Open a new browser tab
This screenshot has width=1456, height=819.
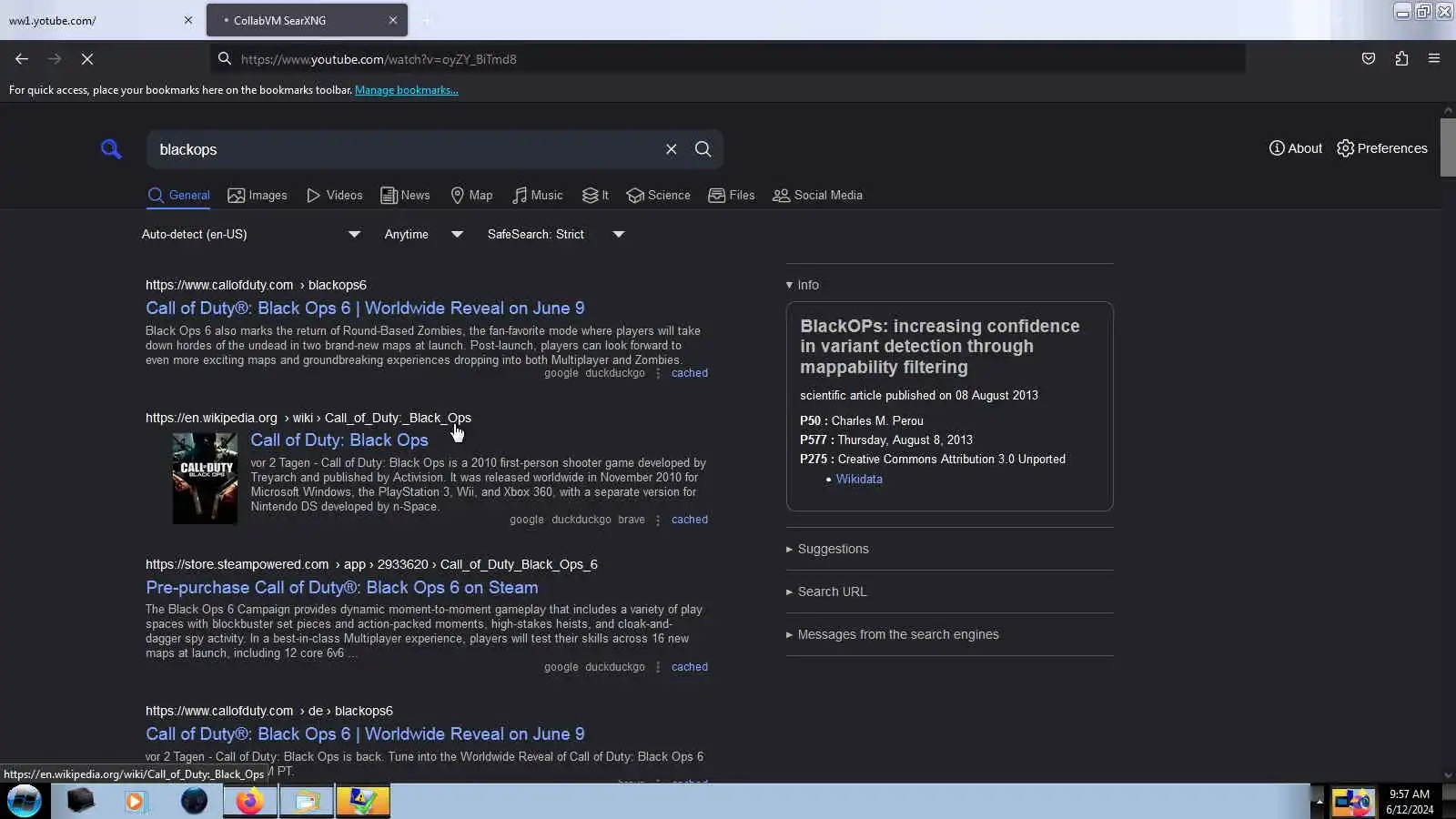click(427, 20)
